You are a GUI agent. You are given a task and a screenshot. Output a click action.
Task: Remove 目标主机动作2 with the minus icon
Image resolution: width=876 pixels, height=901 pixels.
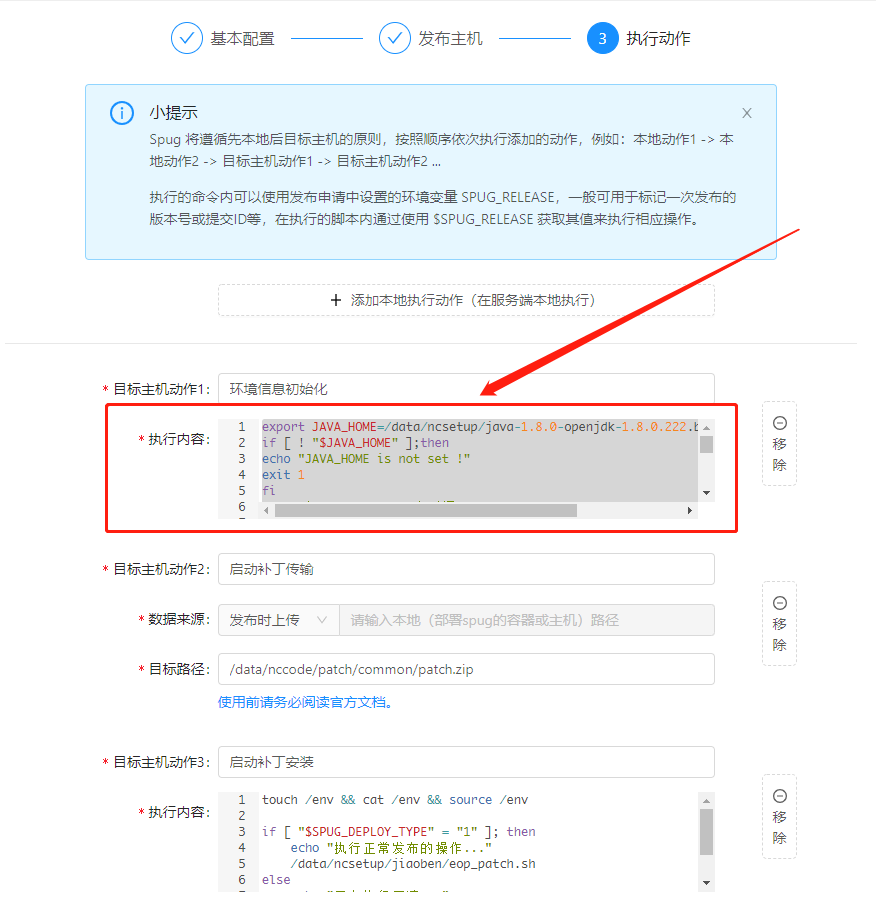[779, 603]
